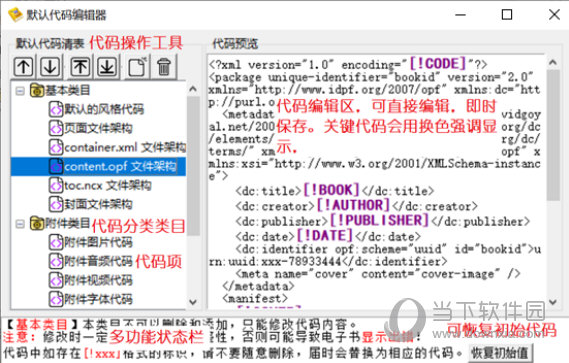The width and height of the screenshot is (569, 363).
Task: Select 附件图片代码 item
Action: click(x=91, y=242)
